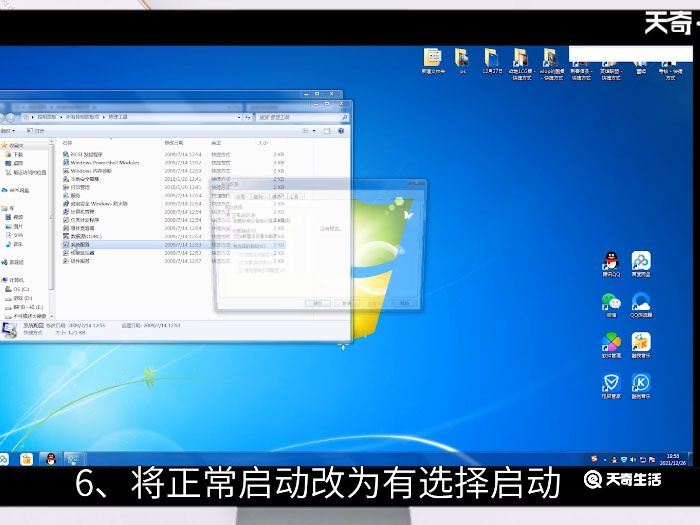Sort files by the 大小 column header
700x525 pixels.
click(x=263, y=143)
